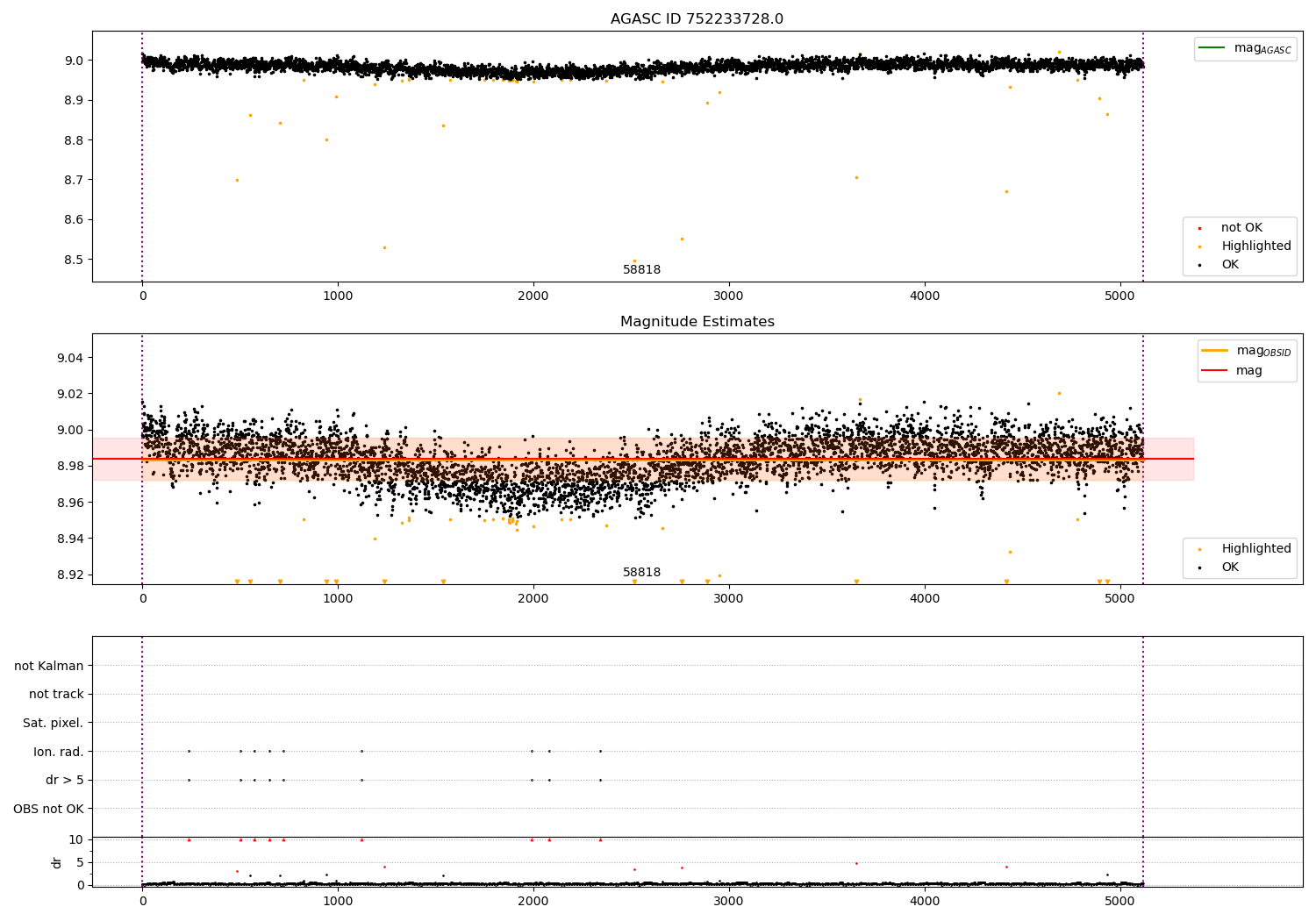This screenshot has height=921, width=1316.
Task: Select 'Highlighted' in the top plot legend
Action: (1256, 246)
